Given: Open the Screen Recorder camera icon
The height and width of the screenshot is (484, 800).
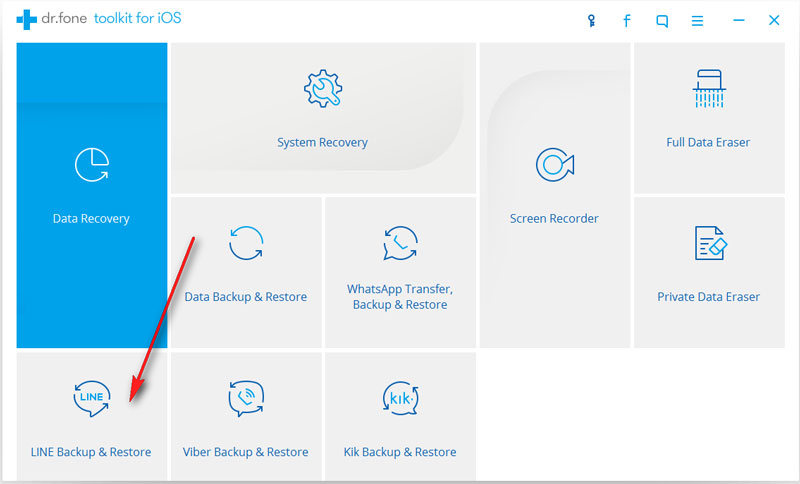Looking at the screenshot, I should pyautogui.click(x=555, y=165).
